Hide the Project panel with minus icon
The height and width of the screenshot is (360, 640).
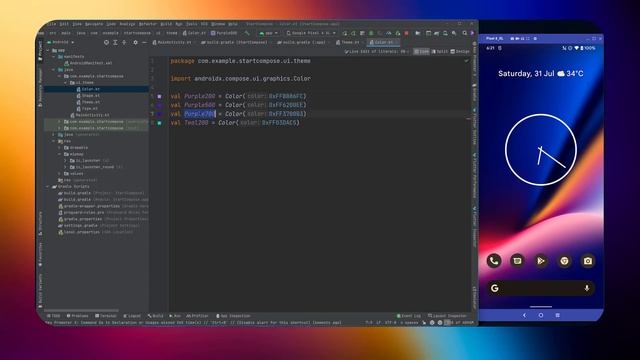pyautogui.click(x=144, y=42)
